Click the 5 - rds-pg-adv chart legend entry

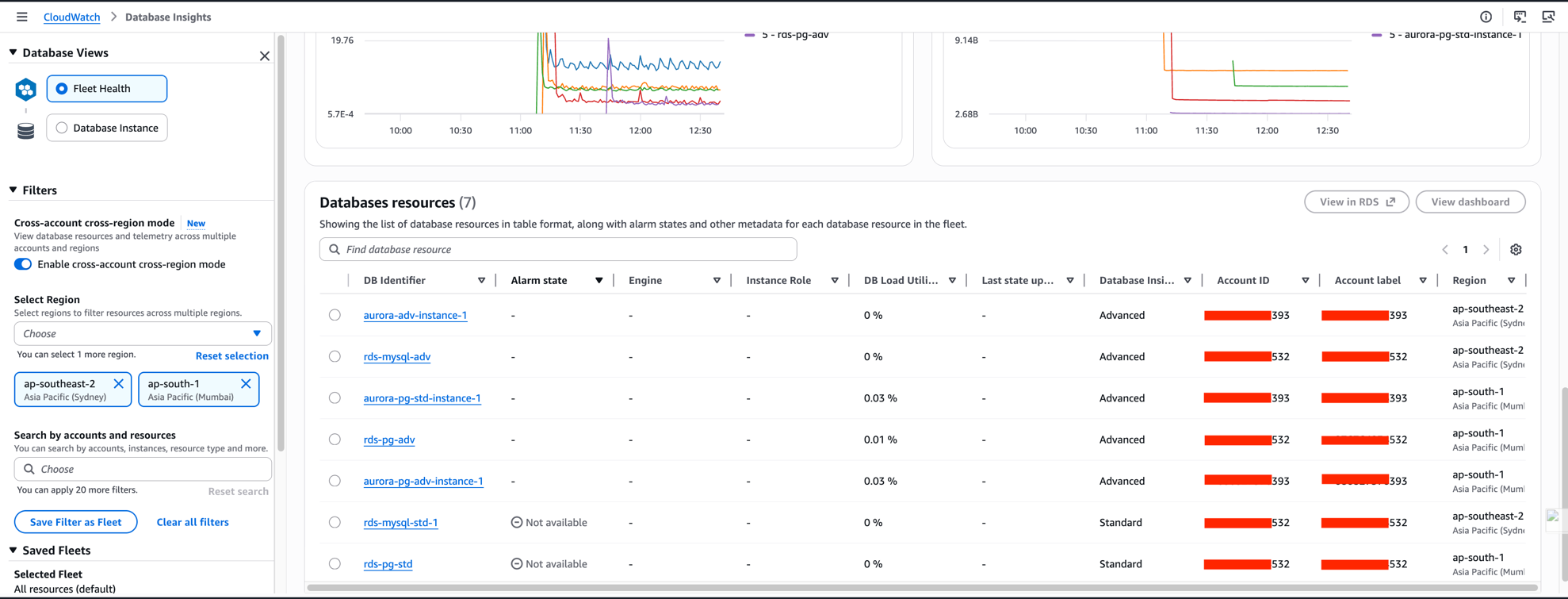[787, 34]
